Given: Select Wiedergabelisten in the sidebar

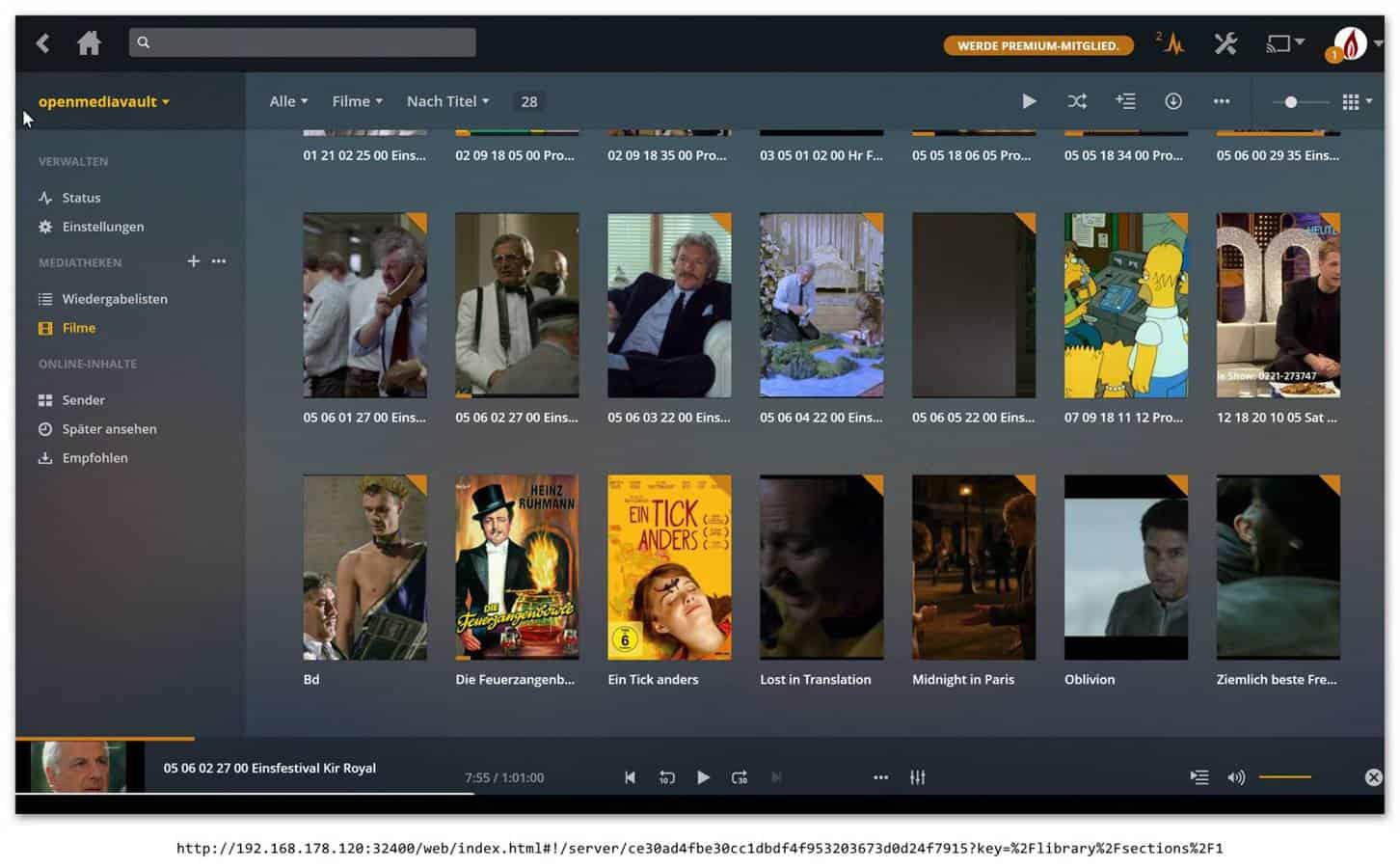Looking at the screenshot, I should pyautogui.click(x=114, y=299).
